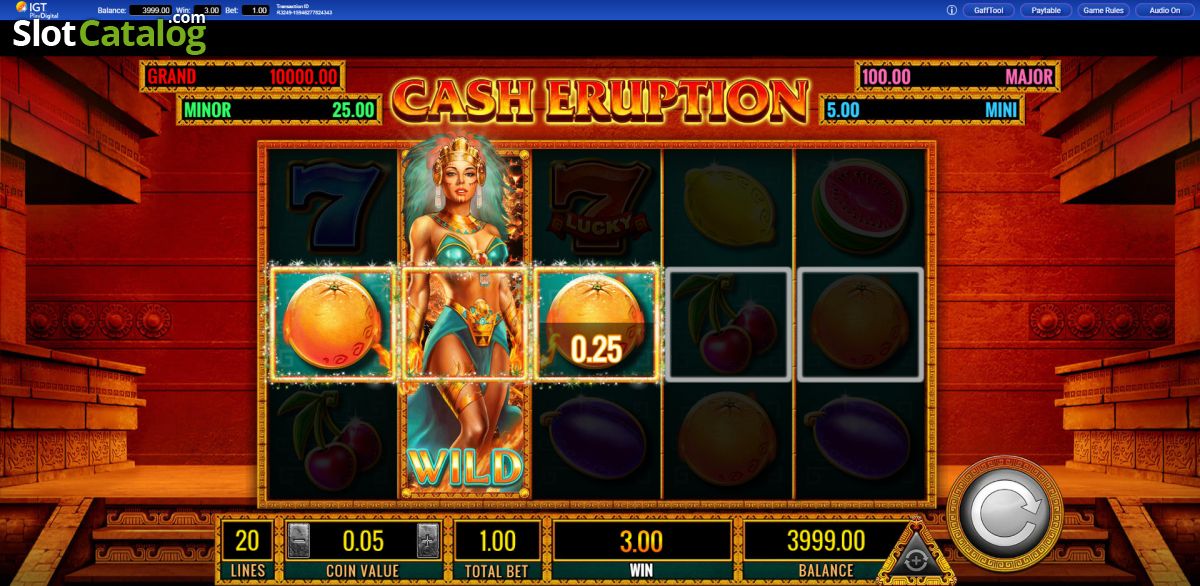Click the GRAND 10000.00 jackpot banner
This screenshot has width=1200, height=586.
click(x=242, y=76)
